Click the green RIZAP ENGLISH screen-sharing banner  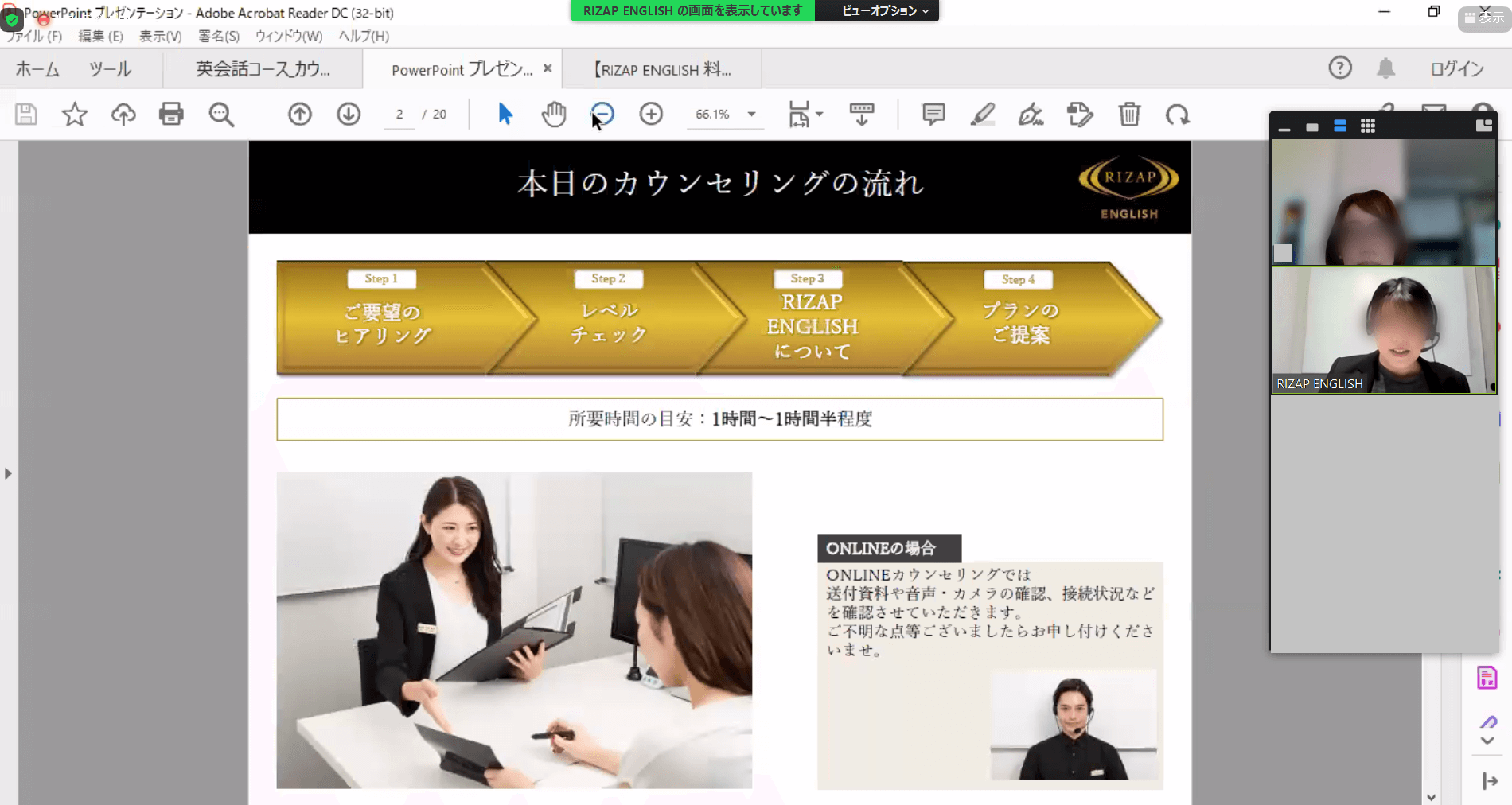pyautogui.click(x=692, y=10)
